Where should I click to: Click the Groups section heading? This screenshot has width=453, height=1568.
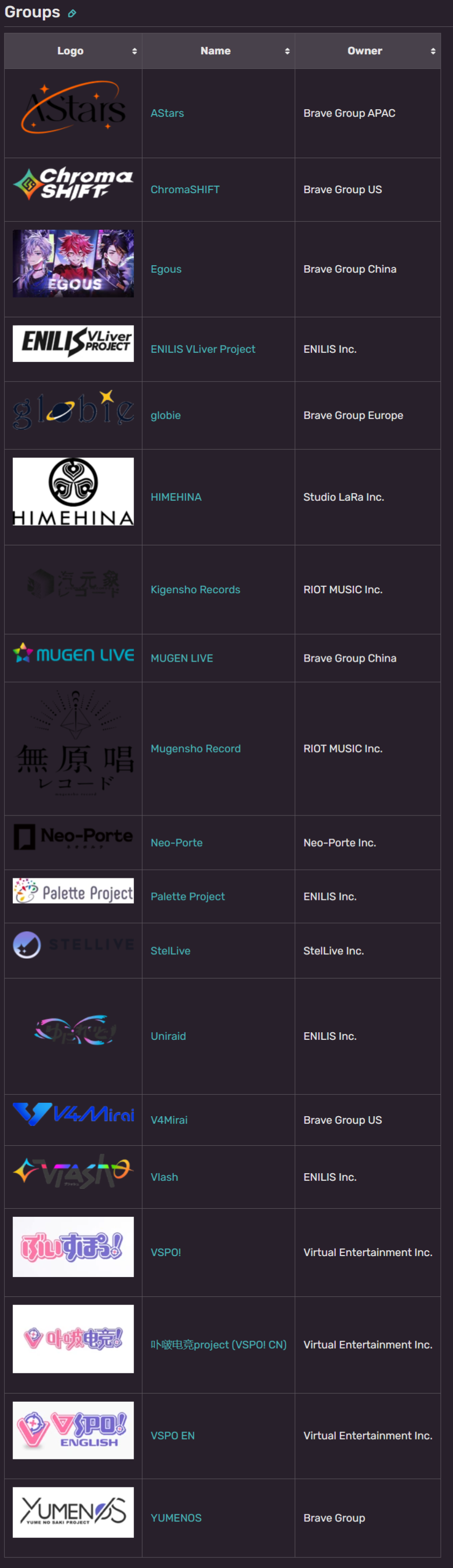pyautogui.click(x=32, y=12)
